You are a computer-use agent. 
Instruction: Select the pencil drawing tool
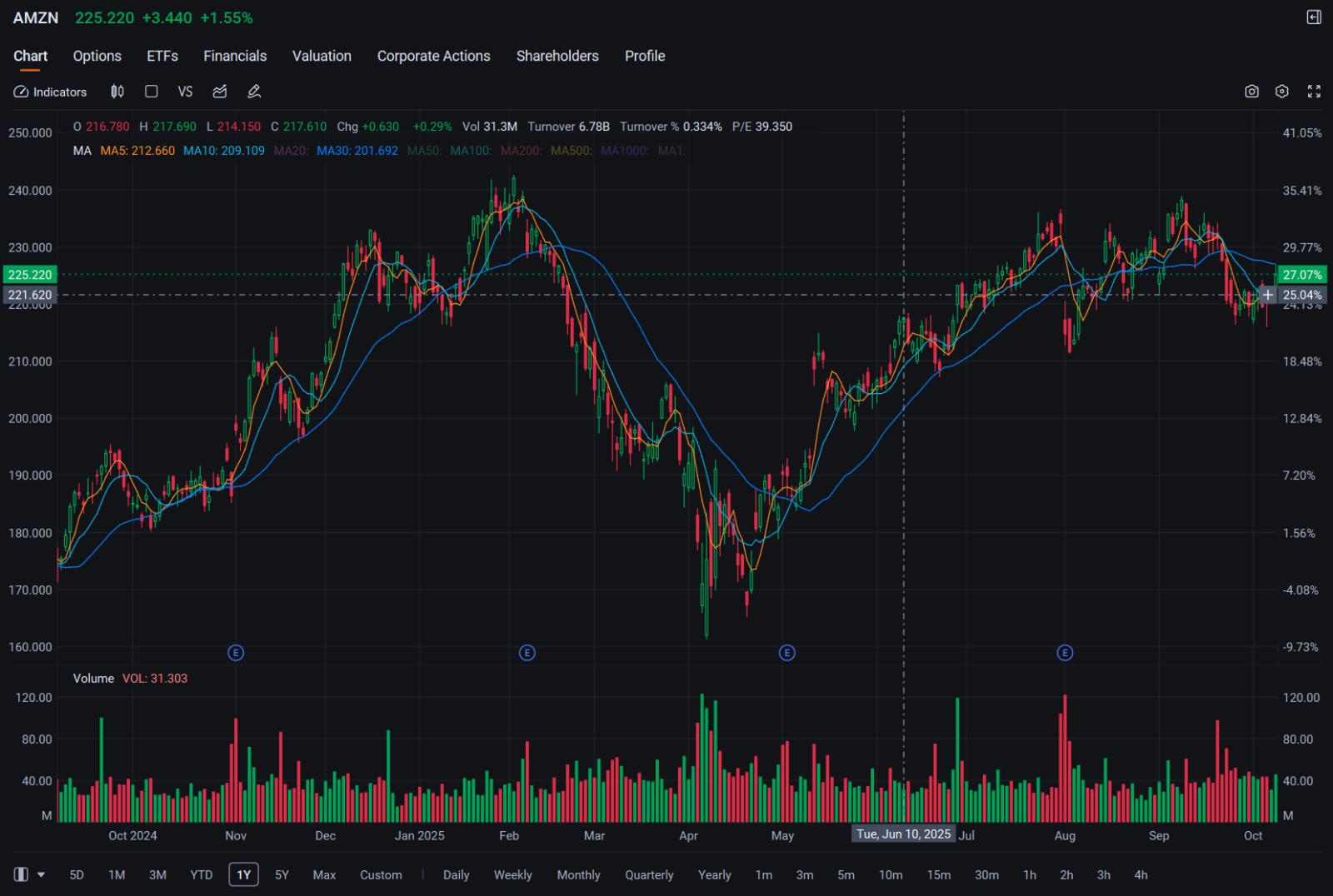pos(254,92)
